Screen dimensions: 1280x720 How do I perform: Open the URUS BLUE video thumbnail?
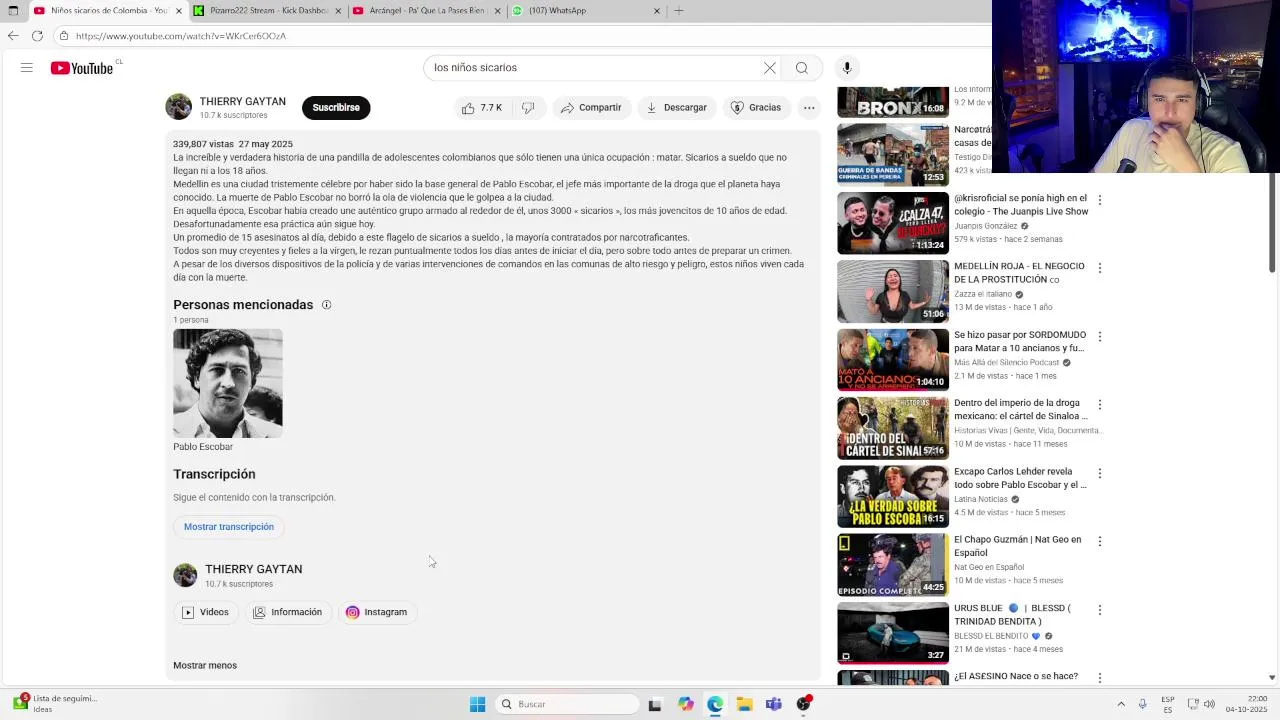point(893,632)
